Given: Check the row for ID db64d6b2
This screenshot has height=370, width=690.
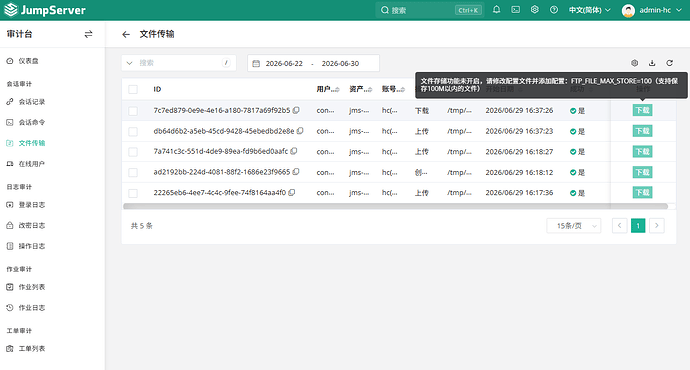Looking at the screenshot, I should click(x=133, y=131).
